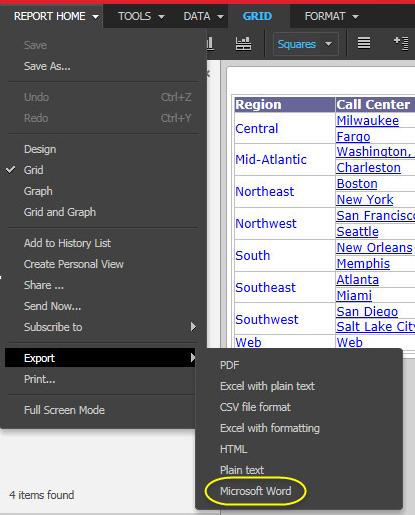
Task: Open the Tools menu
Action: [141, 16]
